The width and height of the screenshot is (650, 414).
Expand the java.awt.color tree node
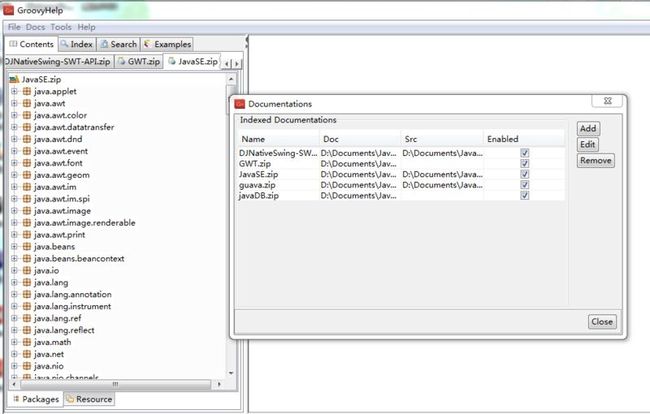pos(15,115)
